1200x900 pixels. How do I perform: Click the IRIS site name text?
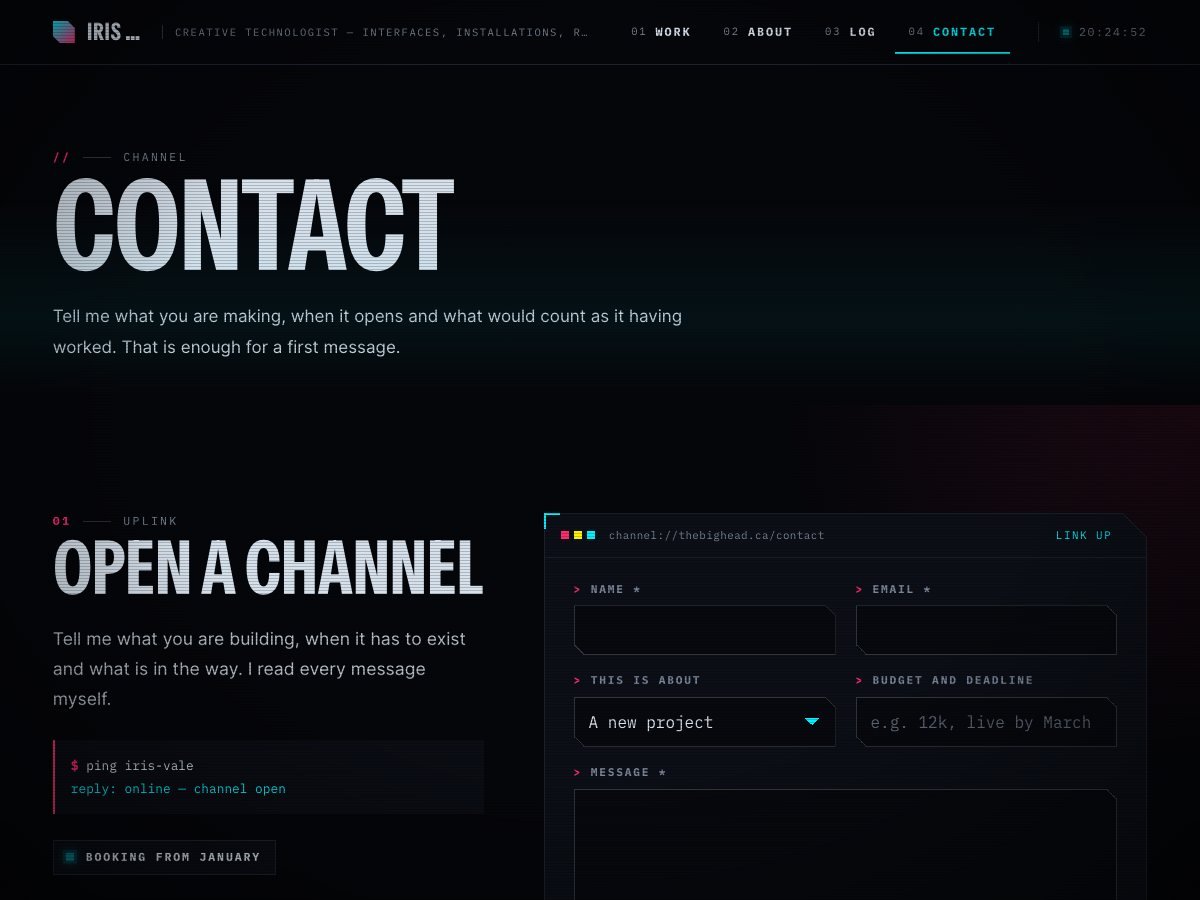[x=113, y=32]
